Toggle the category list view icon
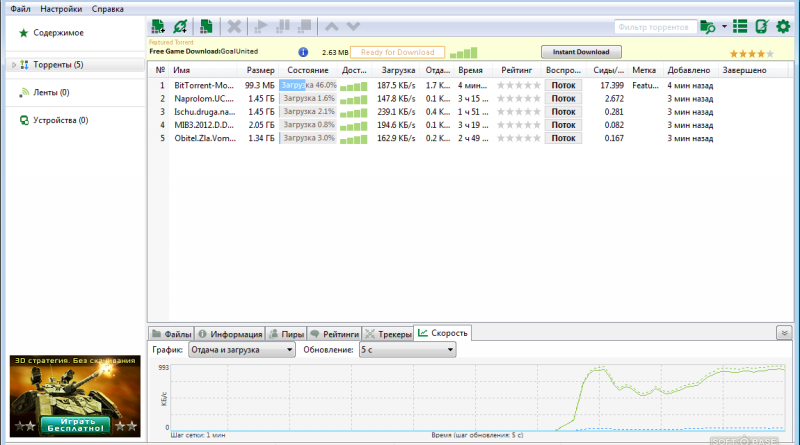This screenshot has width=800, height=445. tap(740, 26)
